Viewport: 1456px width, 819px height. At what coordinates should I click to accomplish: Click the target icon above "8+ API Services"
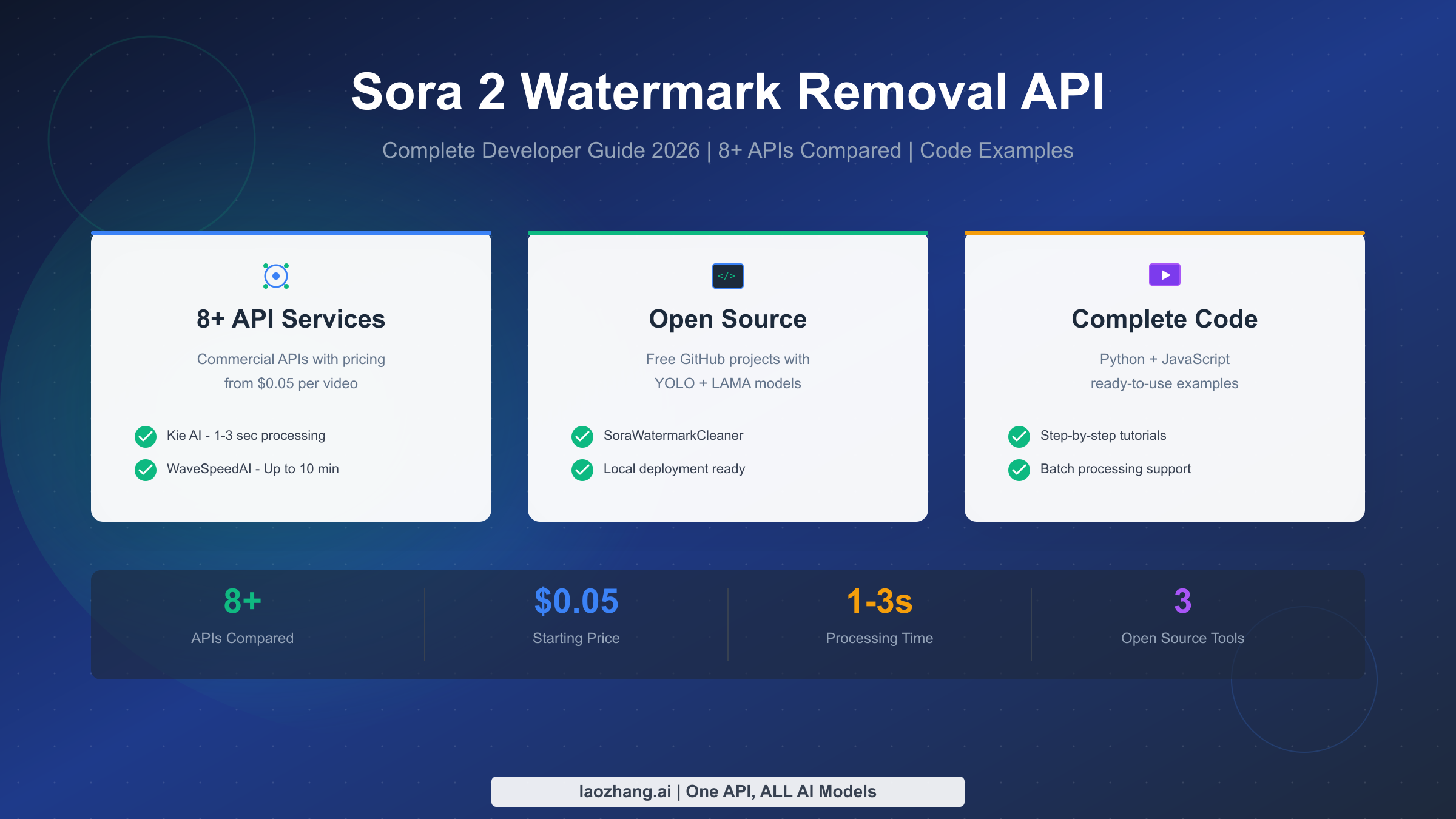[x=276, y=275]
